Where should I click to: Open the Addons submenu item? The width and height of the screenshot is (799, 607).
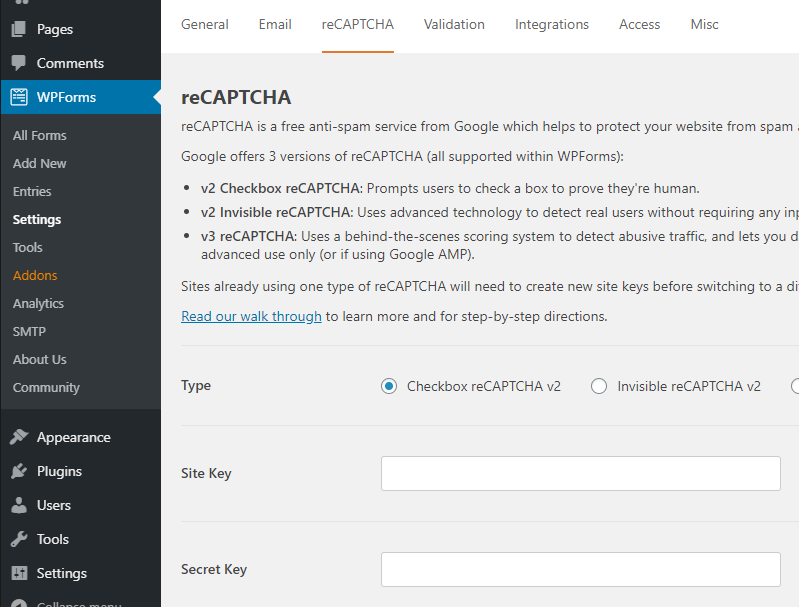[35, 275]
